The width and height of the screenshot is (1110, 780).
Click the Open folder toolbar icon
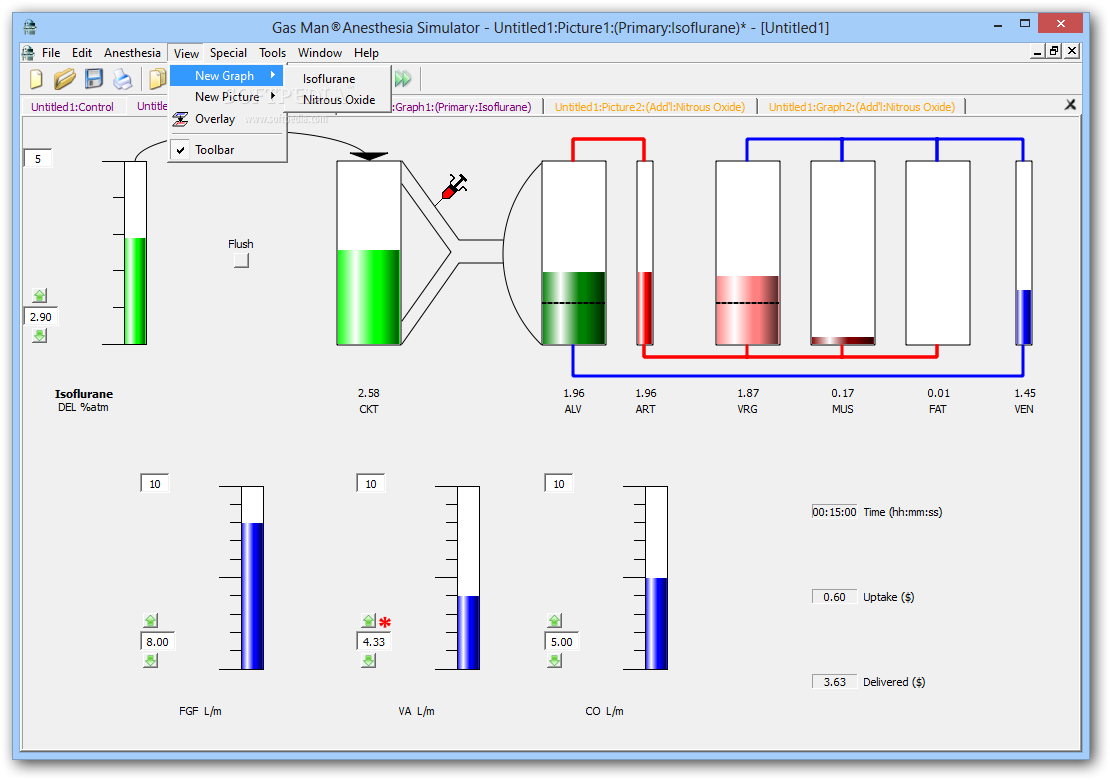(x=64, y=79)
